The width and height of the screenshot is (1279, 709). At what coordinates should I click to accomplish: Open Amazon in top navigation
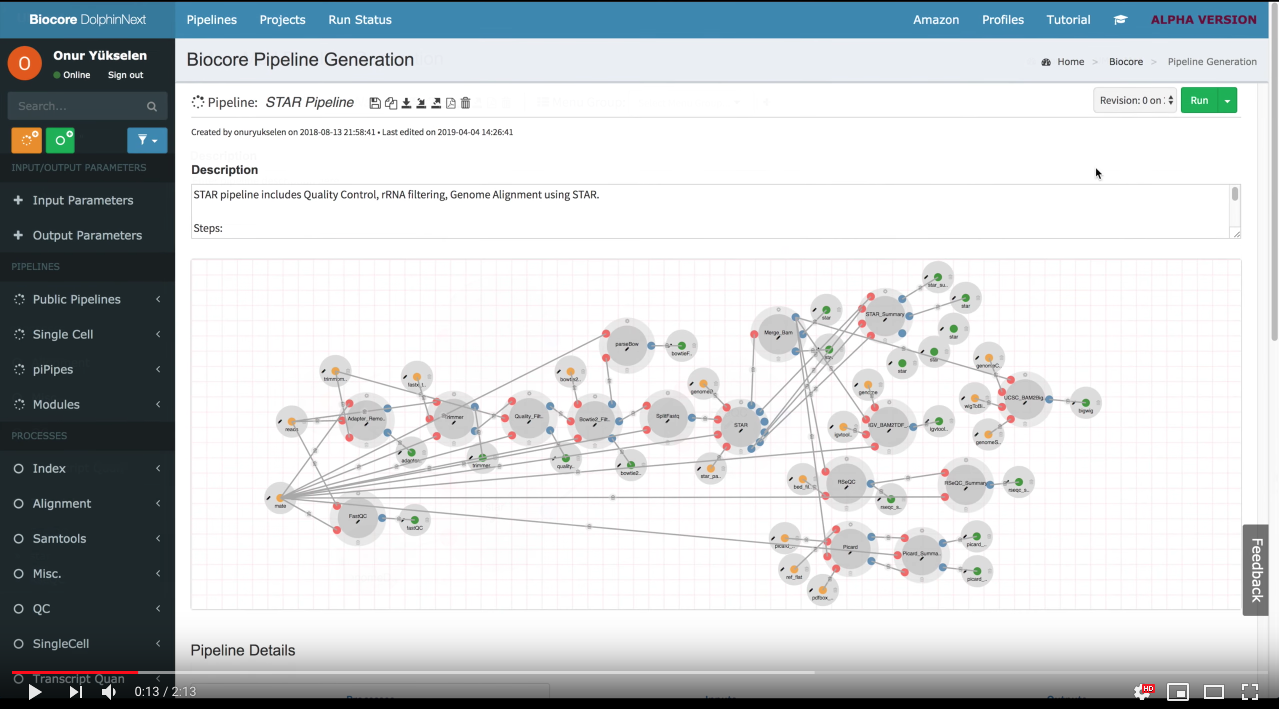point(936,20)
